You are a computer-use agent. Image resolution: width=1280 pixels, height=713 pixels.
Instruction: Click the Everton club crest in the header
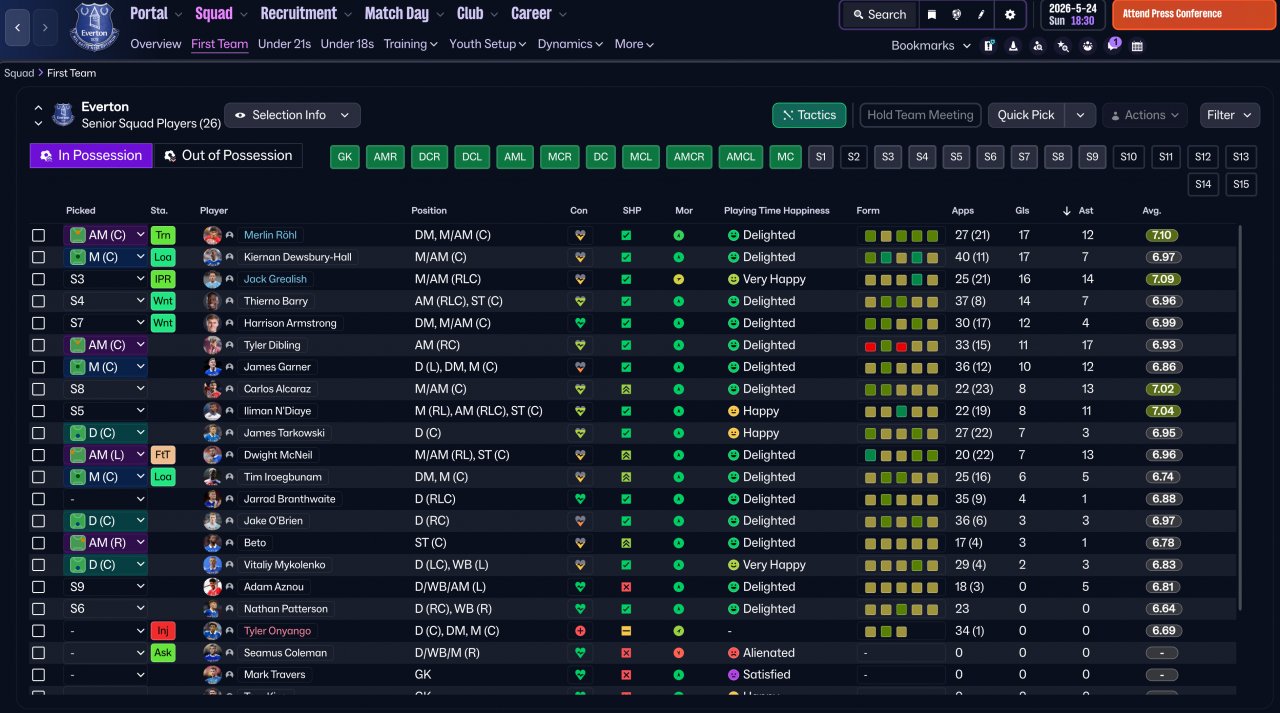pyautogui.click(x=93, y=27)
